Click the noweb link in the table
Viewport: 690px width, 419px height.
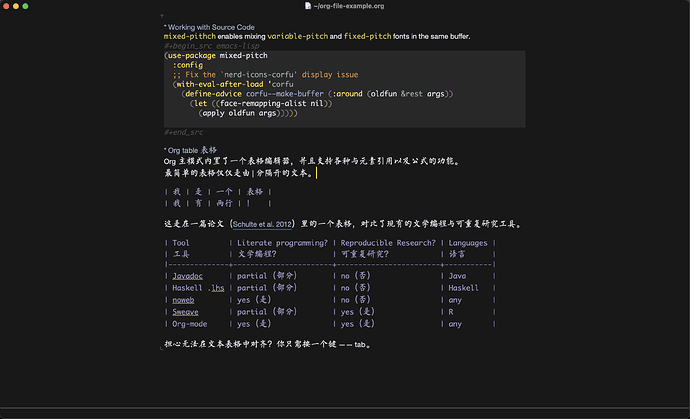point(183,300)
